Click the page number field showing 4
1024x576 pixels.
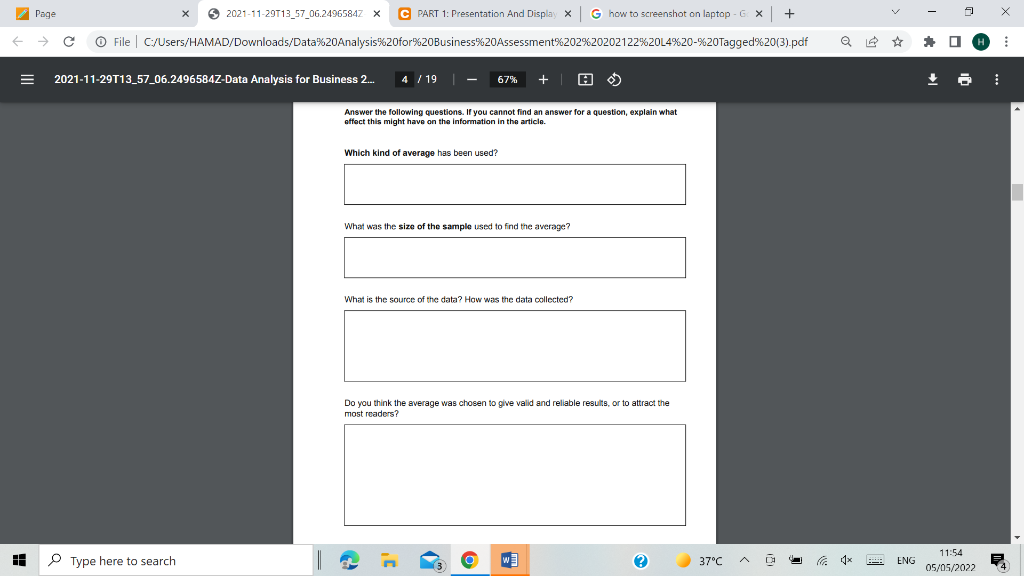pyautogui.click(x=405, y=79)
